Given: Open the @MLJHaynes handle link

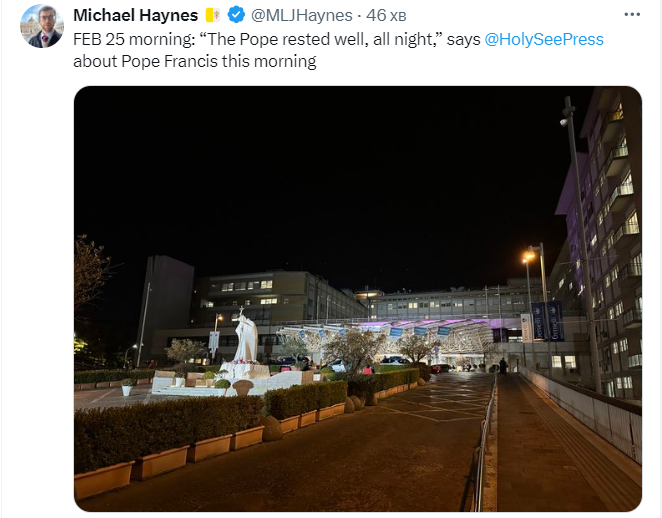Looking at the screenshot, I should click(x=301, y=16).
